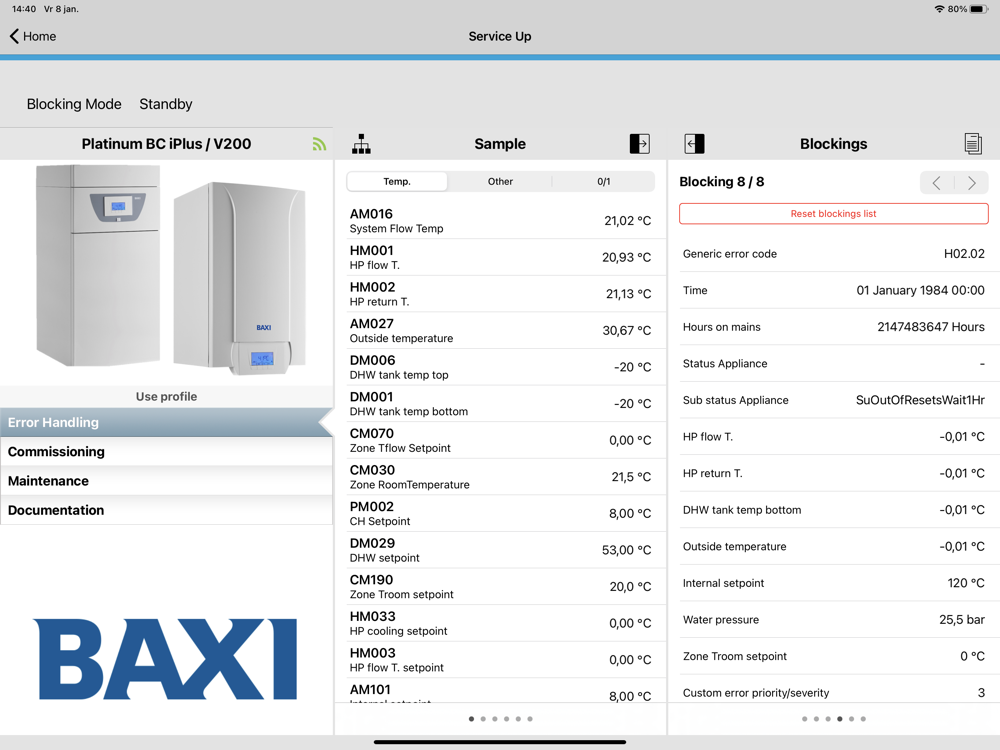This screenshot has height=750, width=1000.
Task: Show next blocking entry
Action: click(x=971, y=183)
